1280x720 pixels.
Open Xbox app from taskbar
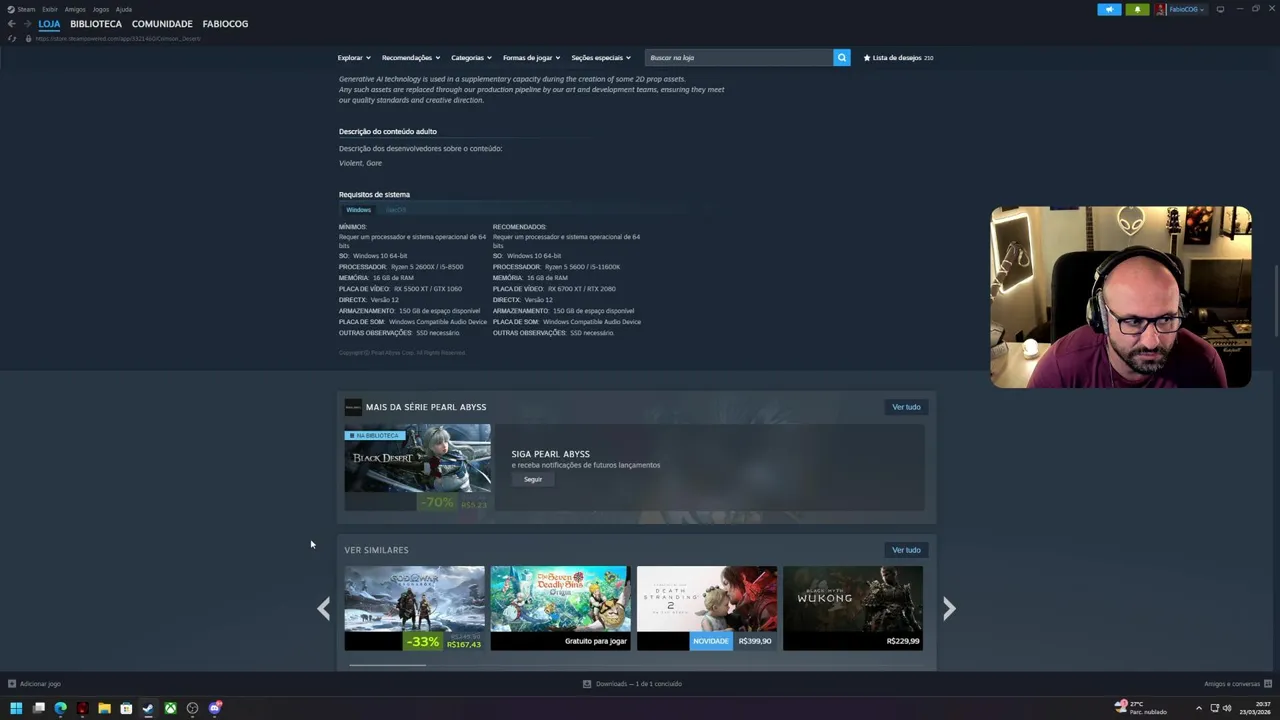171,708
